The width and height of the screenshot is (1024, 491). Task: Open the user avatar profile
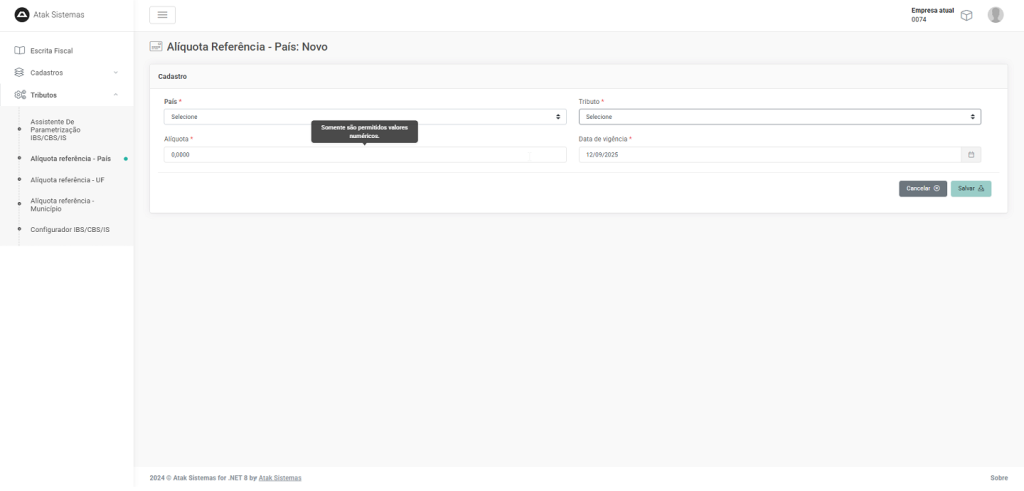pos(995,15)
